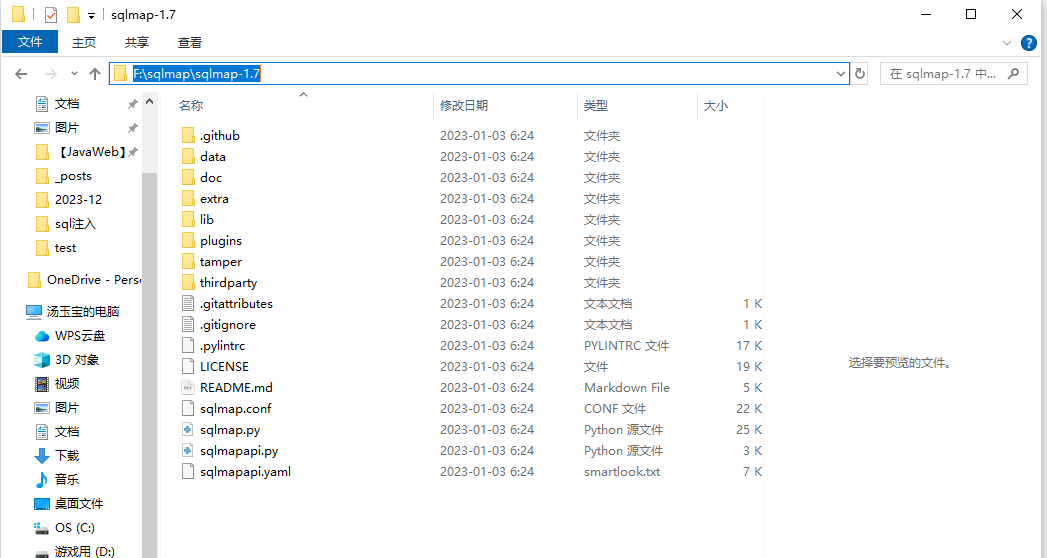Image resolution: width=1047 pixels, height=558 pixels.
Task: Open 下载 download arrow icon
Action: (x=41, y=456)
